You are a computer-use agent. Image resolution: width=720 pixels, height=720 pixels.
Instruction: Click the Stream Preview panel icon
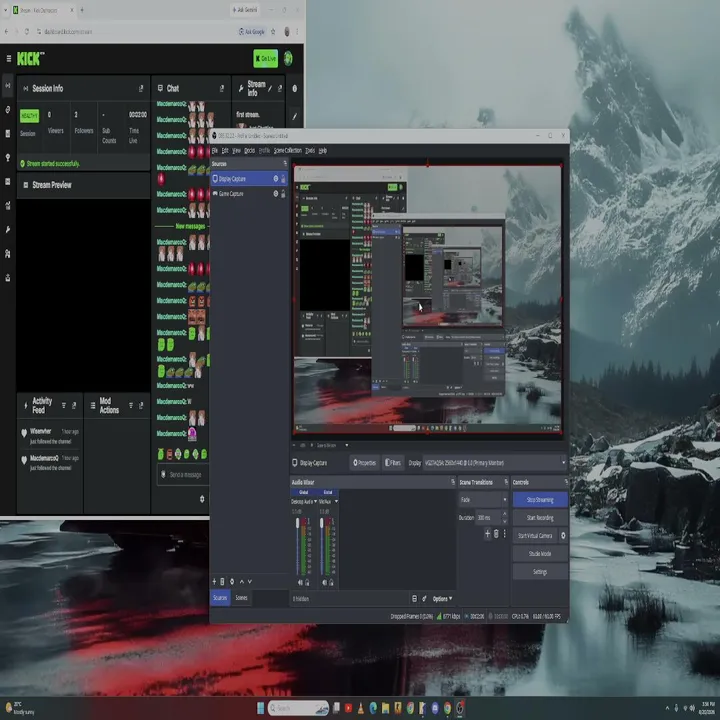pos(26,185)
